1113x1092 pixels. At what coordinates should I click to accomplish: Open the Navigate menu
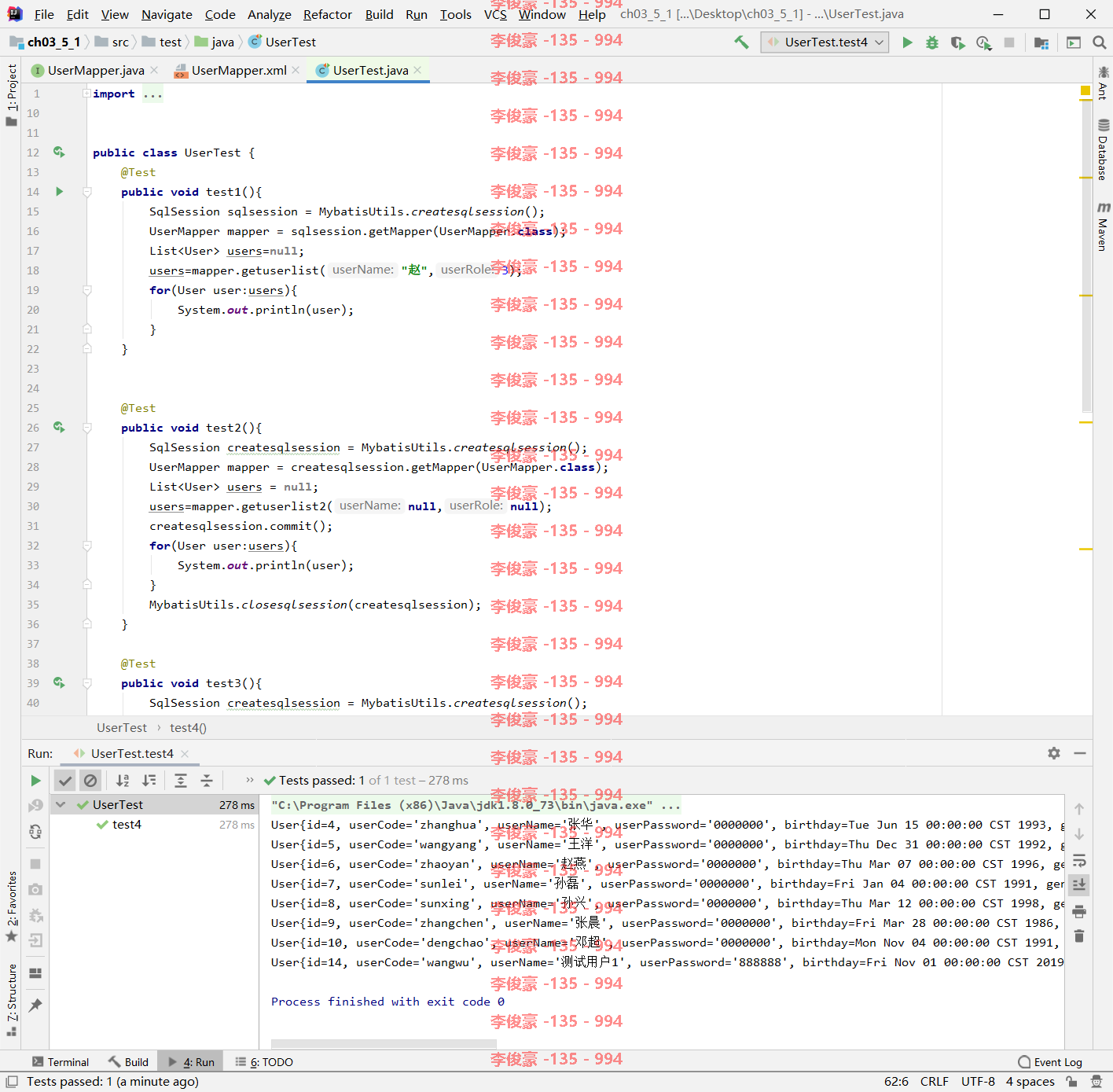[167, 14]
